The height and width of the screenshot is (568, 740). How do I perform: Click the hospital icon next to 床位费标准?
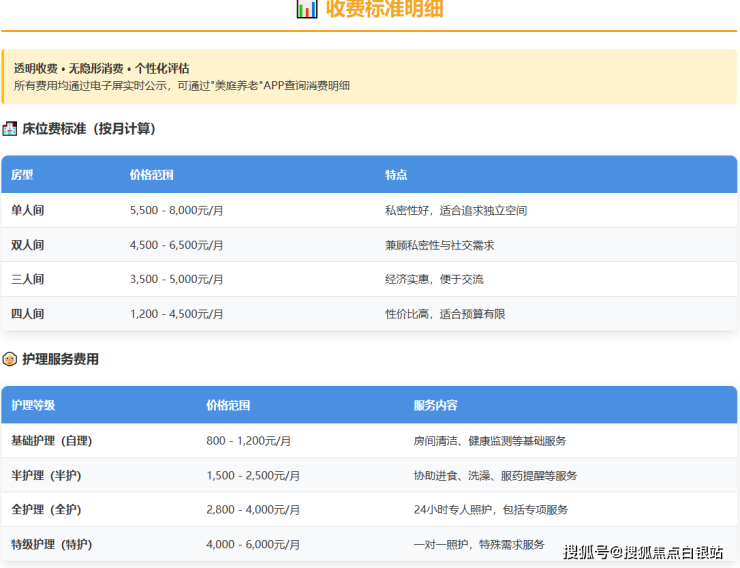point(10,129)
